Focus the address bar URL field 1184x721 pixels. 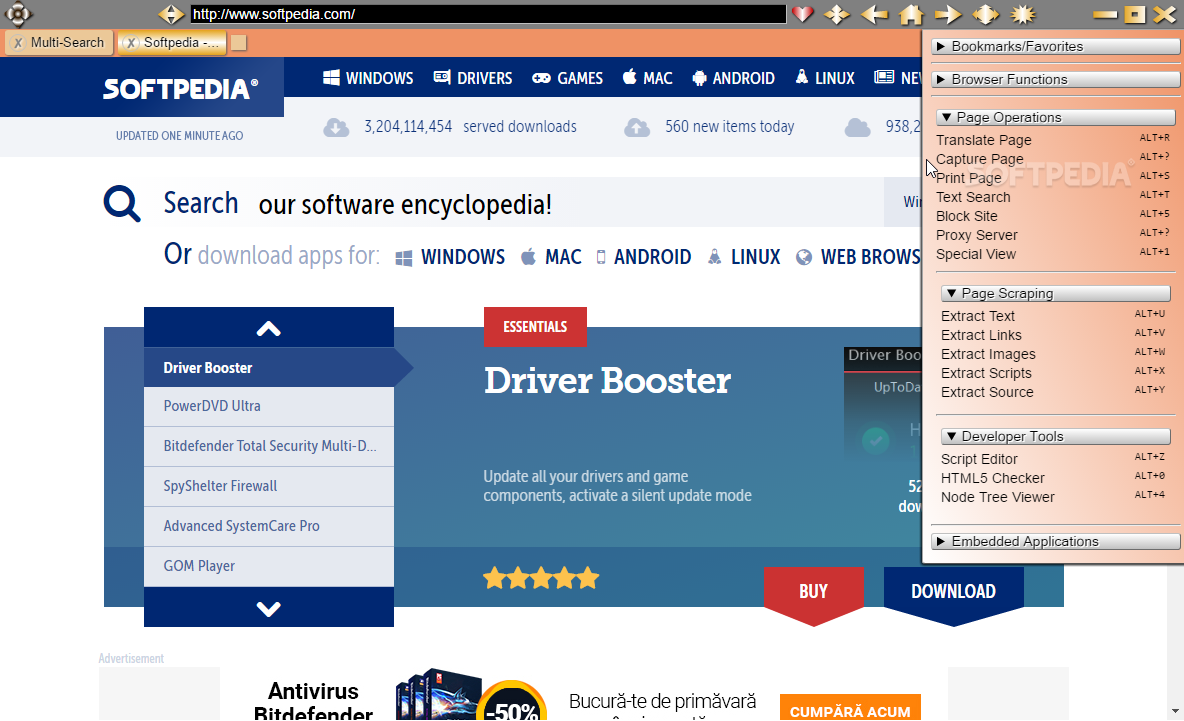(488, 14)
